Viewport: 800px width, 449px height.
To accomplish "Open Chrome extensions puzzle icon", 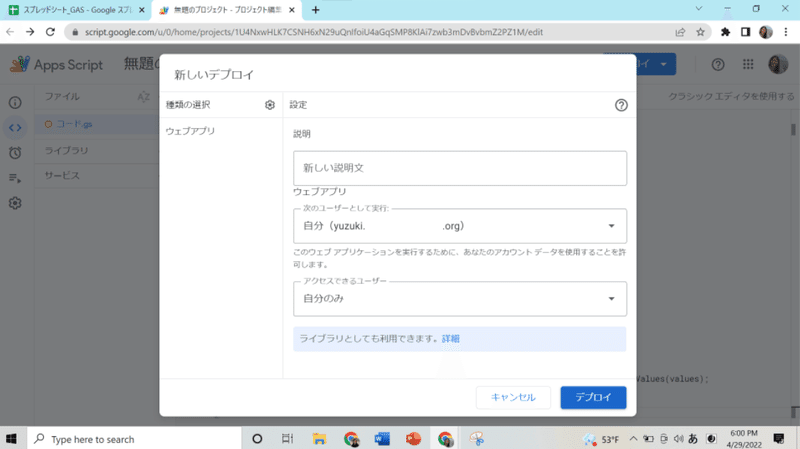I will pos(725,32).
